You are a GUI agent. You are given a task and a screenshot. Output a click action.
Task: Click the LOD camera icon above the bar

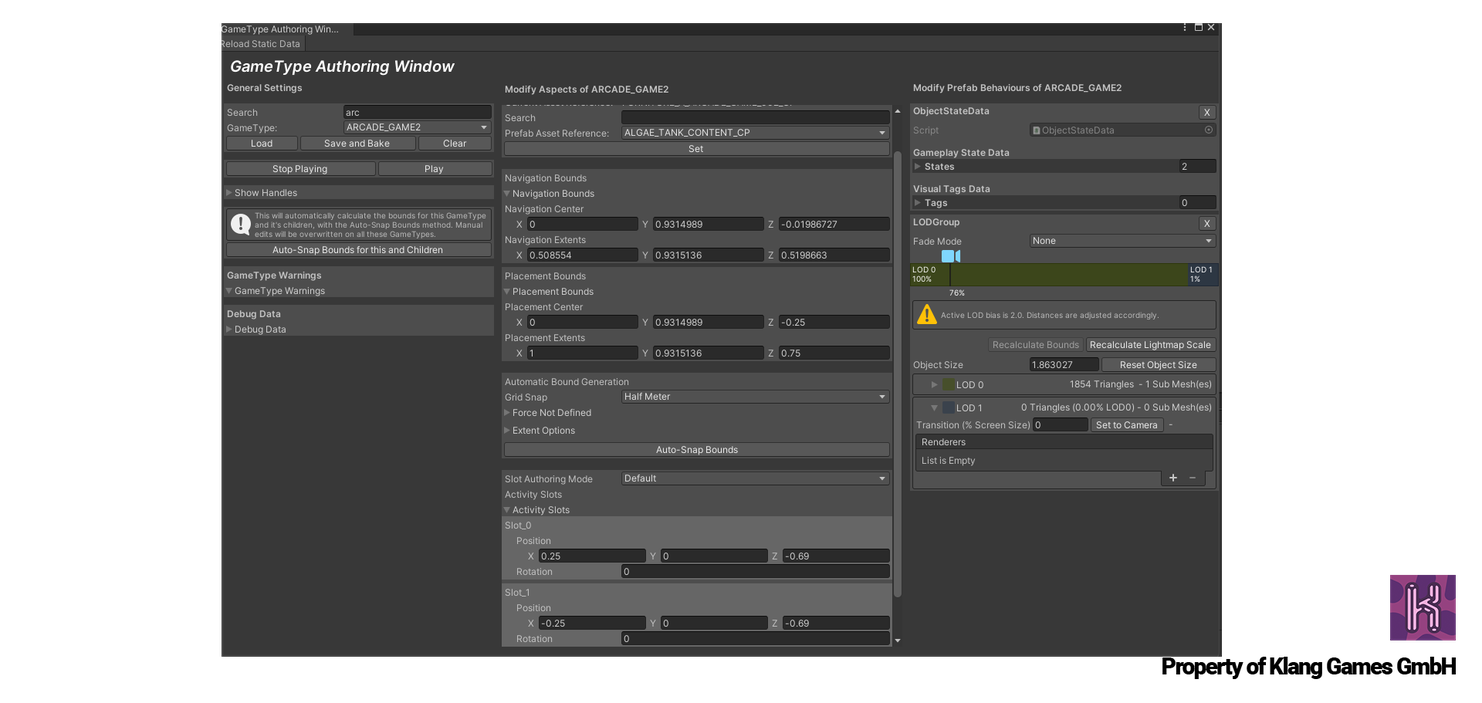pyautogui.click(x=950, y=256)
